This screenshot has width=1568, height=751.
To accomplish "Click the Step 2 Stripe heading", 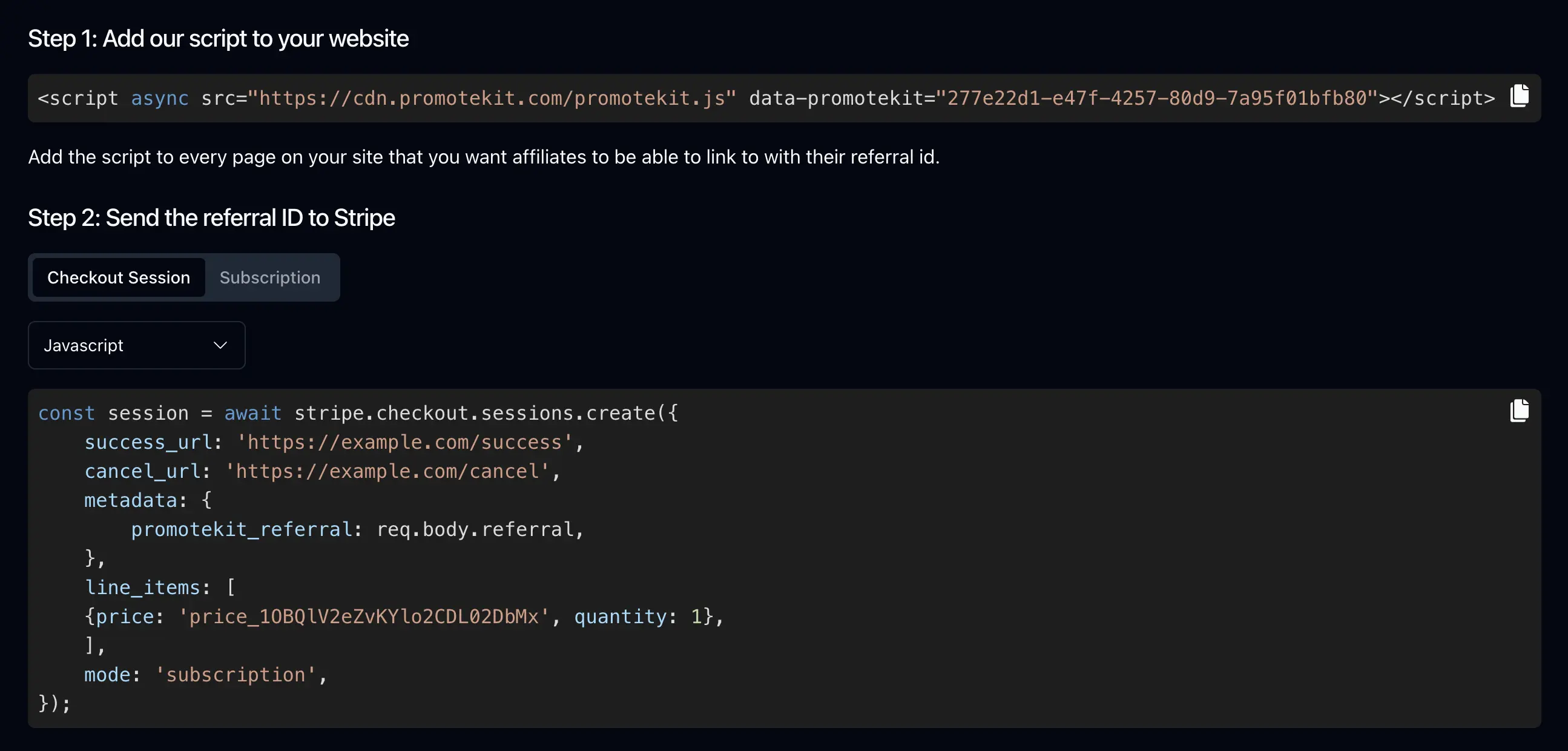I will tap(211, 218).
